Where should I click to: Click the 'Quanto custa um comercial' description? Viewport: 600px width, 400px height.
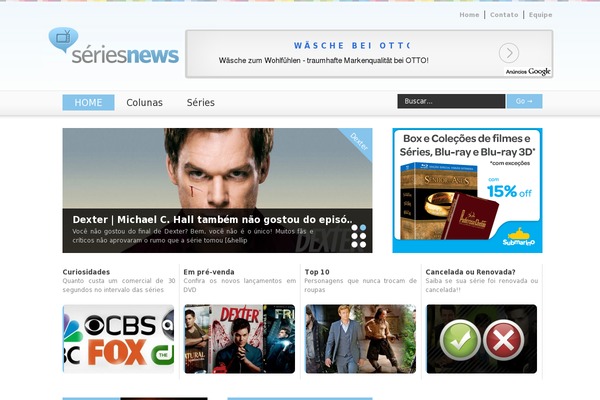[119, 285]
